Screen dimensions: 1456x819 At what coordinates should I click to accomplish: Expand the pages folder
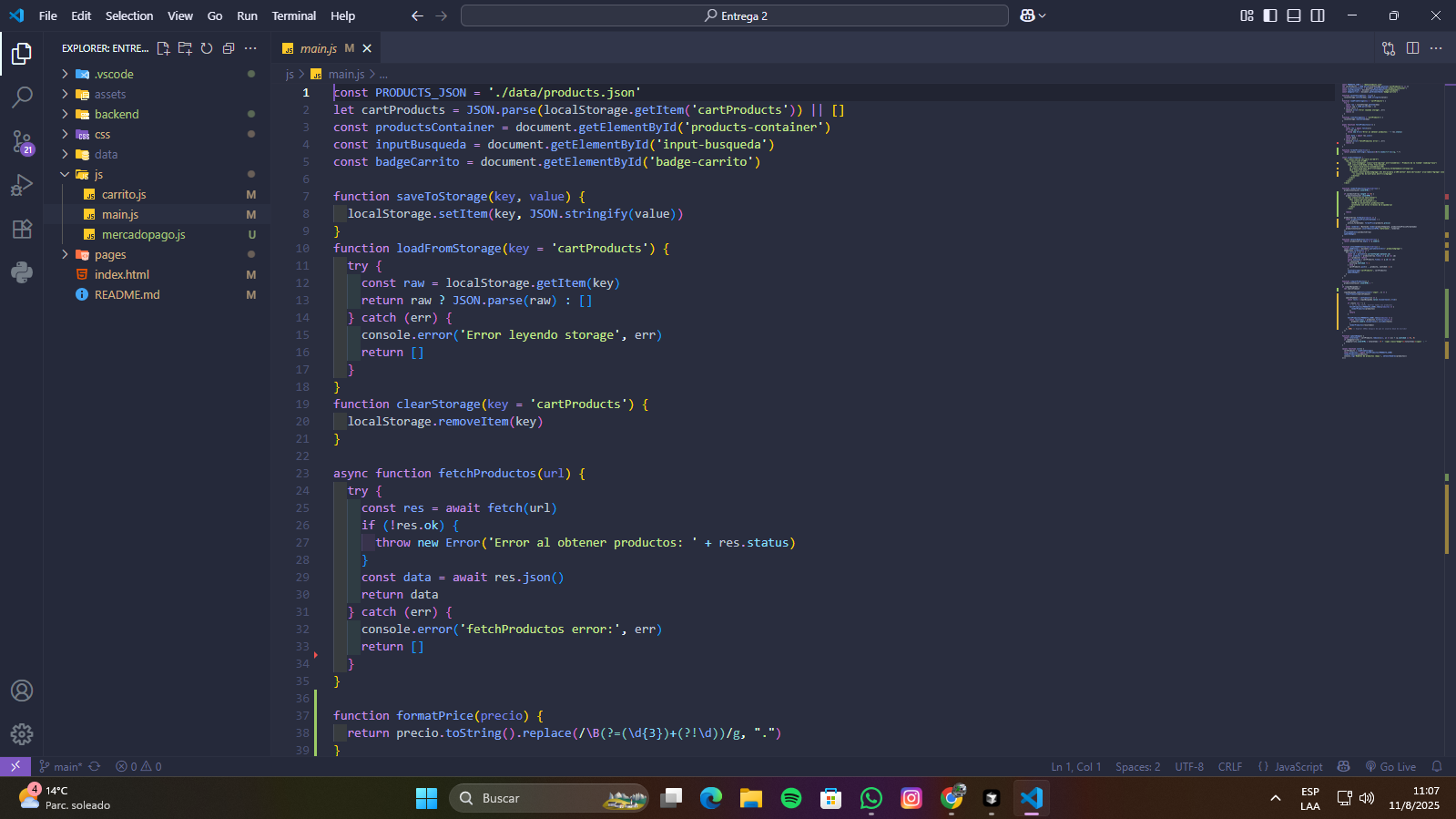[x=157, y=254]
